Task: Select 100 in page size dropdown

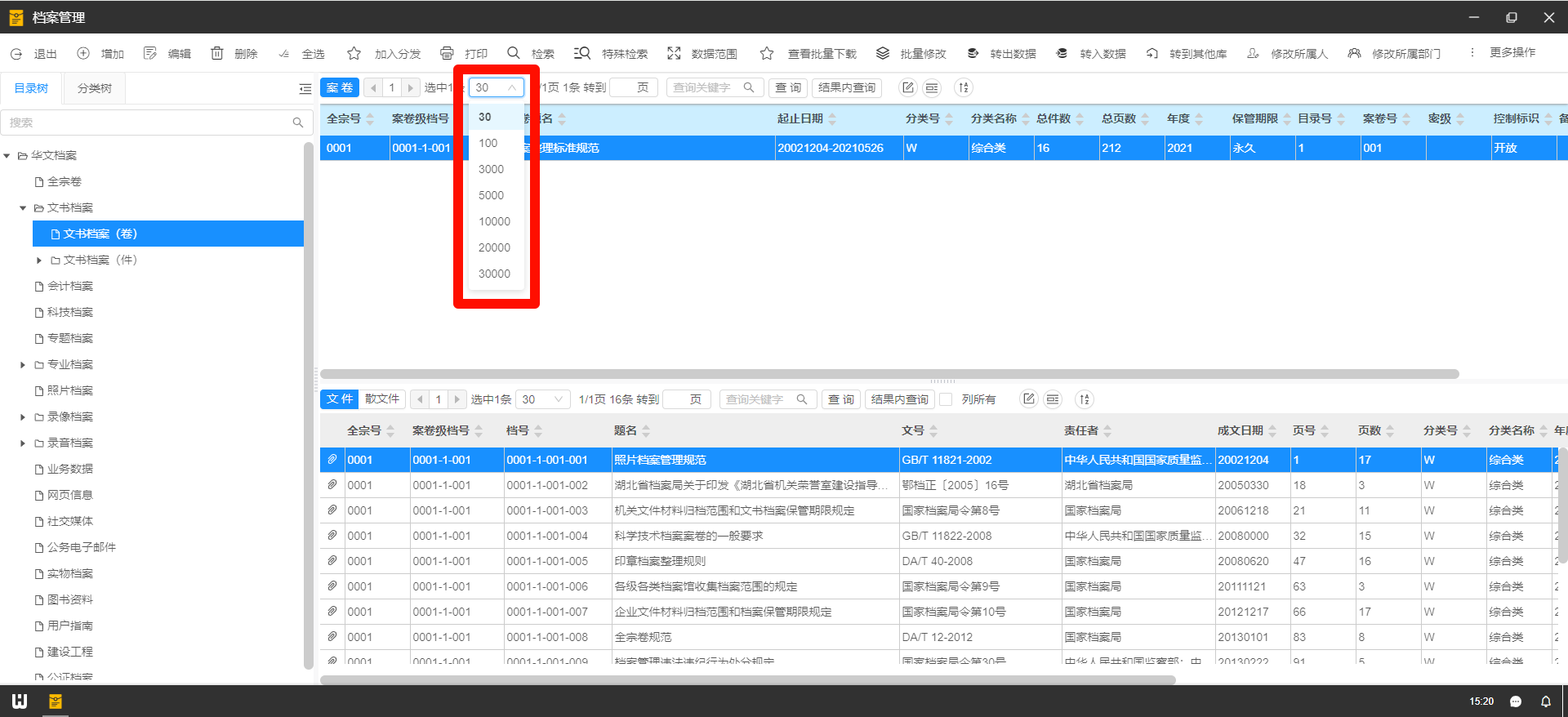Action: point(488,143)
